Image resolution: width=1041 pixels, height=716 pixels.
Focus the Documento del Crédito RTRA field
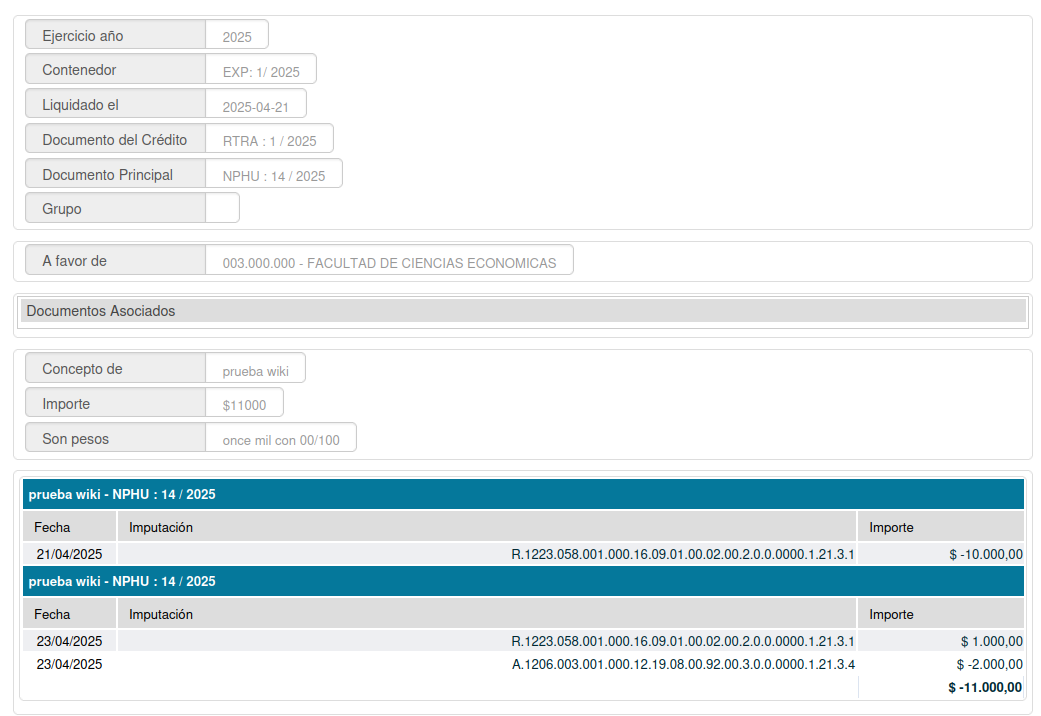click(269, 140)
